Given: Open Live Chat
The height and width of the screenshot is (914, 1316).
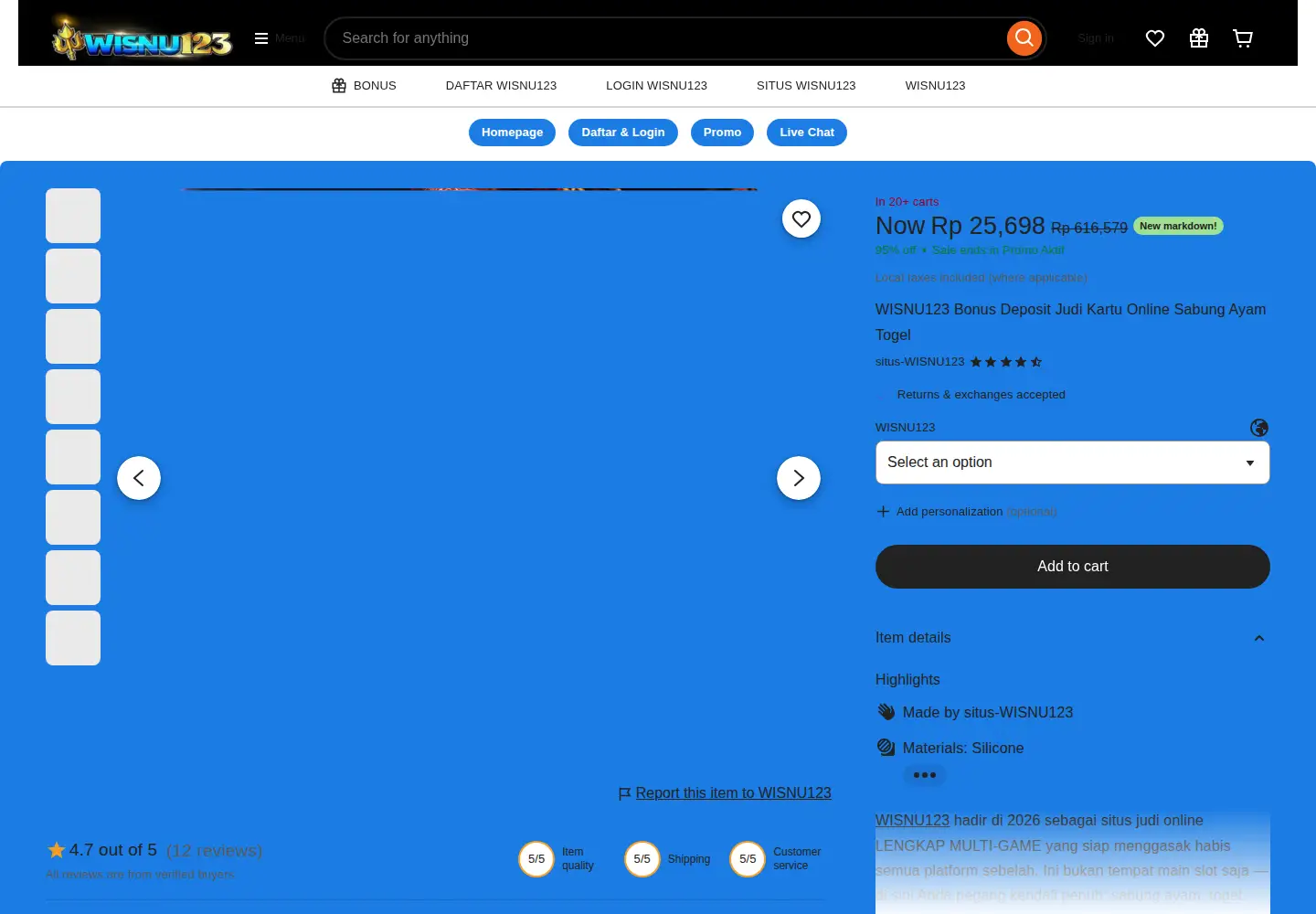Looking at the screenshot, I should [x=807, y=133].
